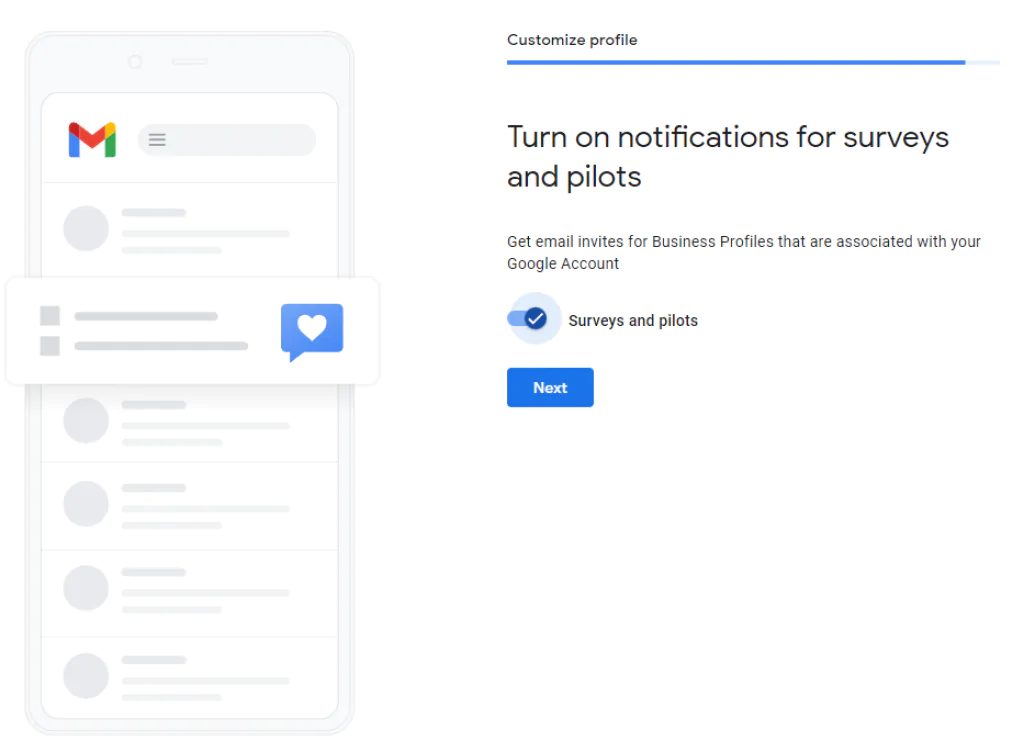The width and height of the screenshot is (1024, 753).
Task: Click the phone speaker slot at top
Action: 190,61
